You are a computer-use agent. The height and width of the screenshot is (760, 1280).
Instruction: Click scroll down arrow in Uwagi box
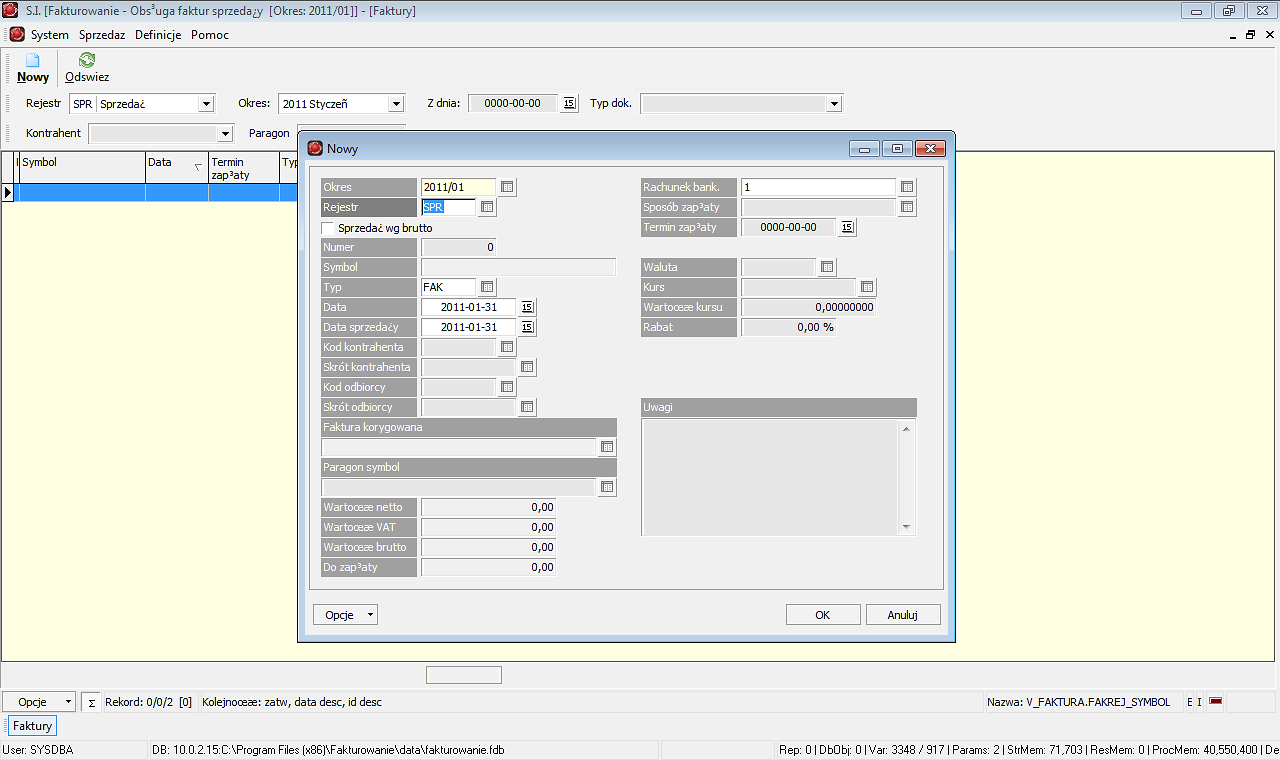point(906,527)
